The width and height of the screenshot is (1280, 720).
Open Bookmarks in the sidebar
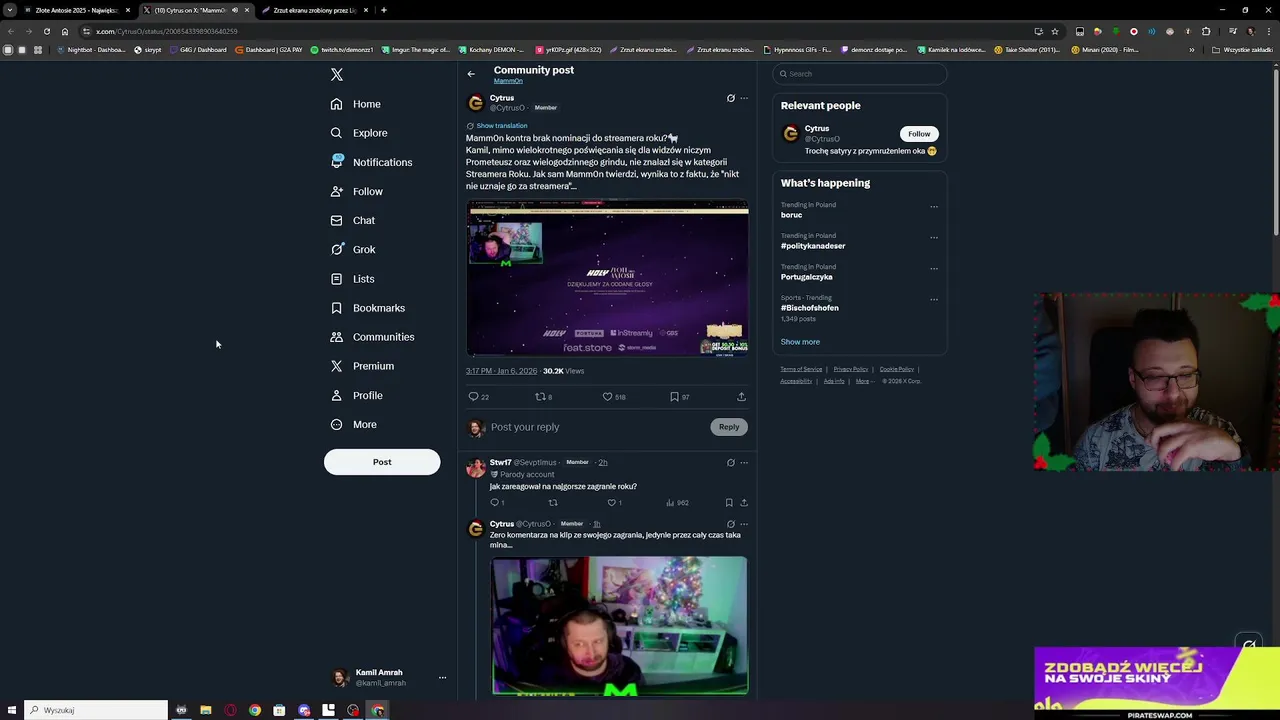tap(367, 308)
